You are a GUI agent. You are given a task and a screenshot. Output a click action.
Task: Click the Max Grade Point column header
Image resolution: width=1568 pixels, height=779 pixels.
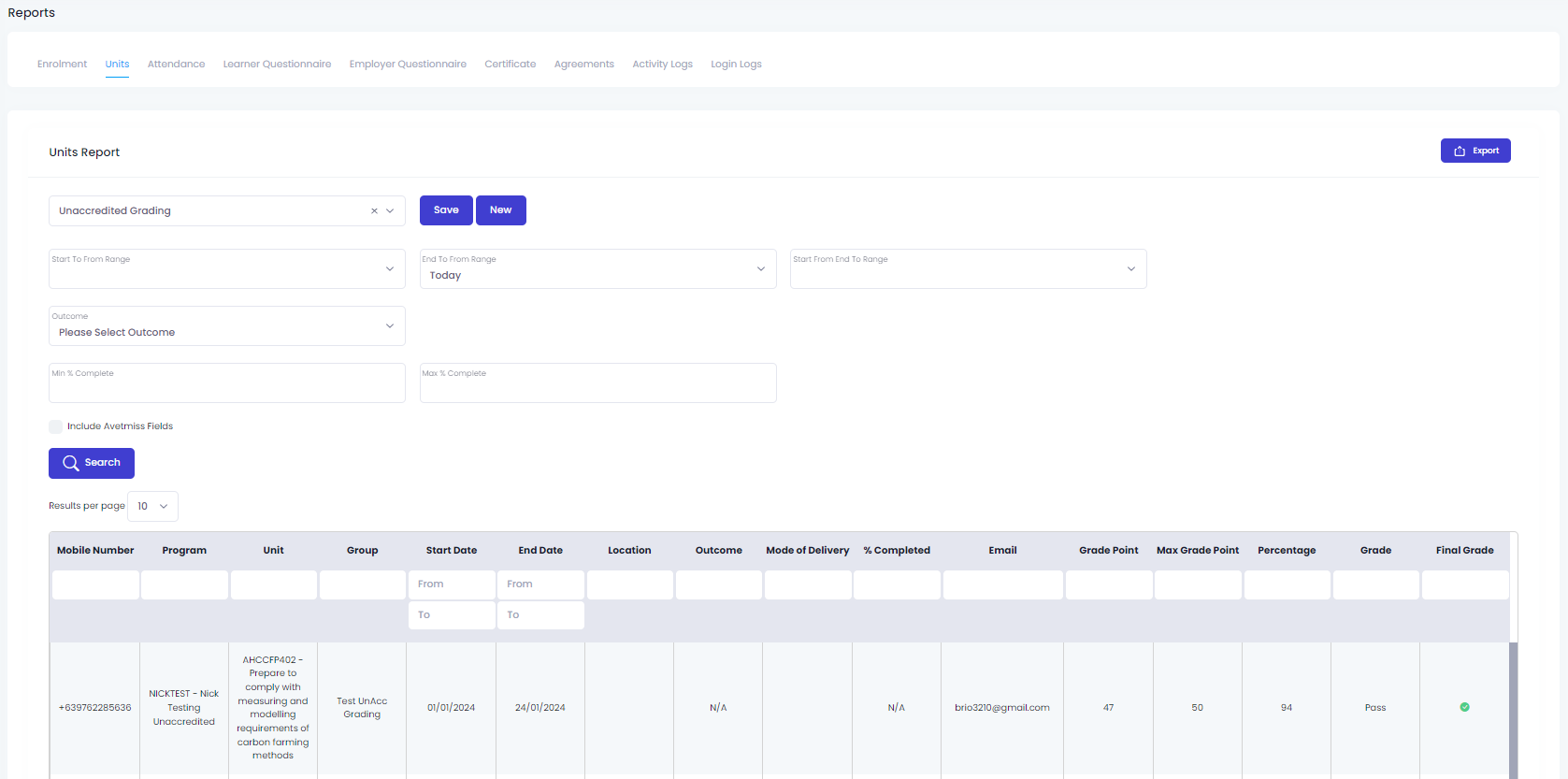[1198, 551]
